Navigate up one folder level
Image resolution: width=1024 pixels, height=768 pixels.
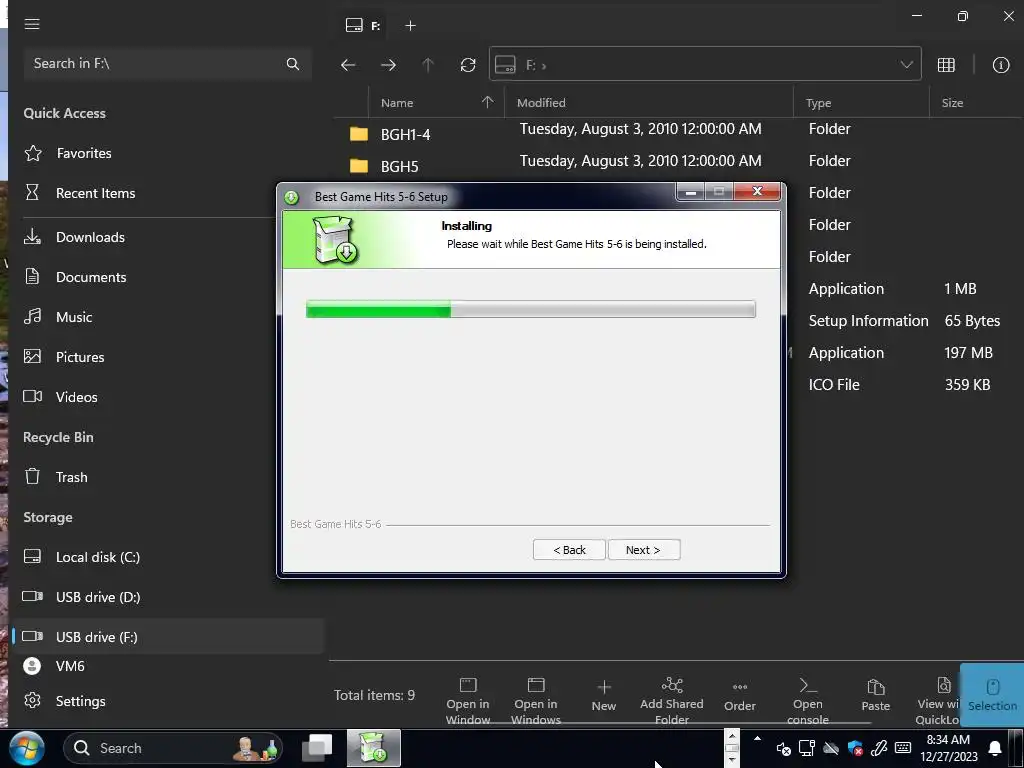pyautogui.click(x=428, y=65)
